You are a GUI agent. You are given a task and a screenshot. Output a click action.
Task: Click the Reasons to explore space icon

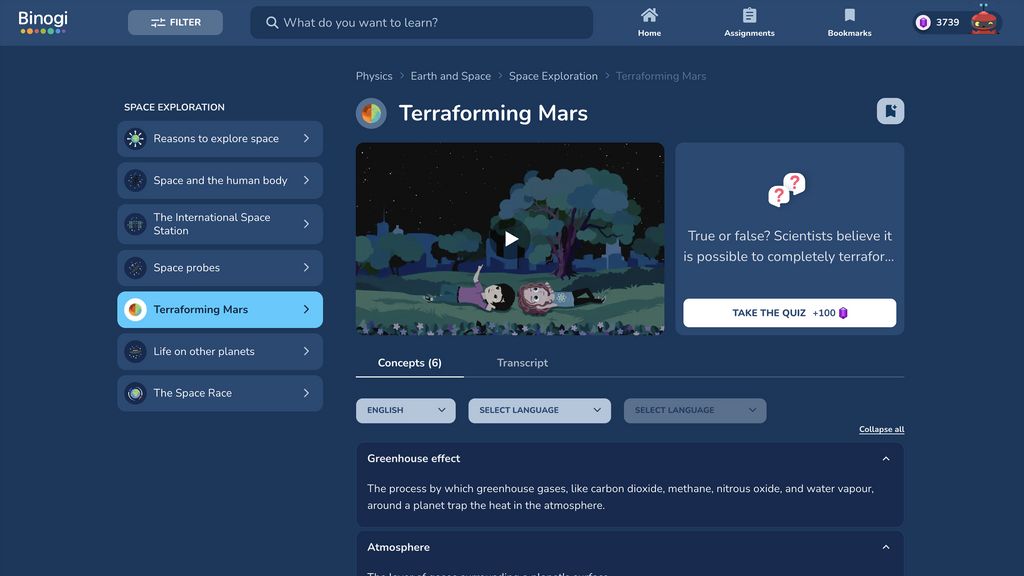click(135, 138)
